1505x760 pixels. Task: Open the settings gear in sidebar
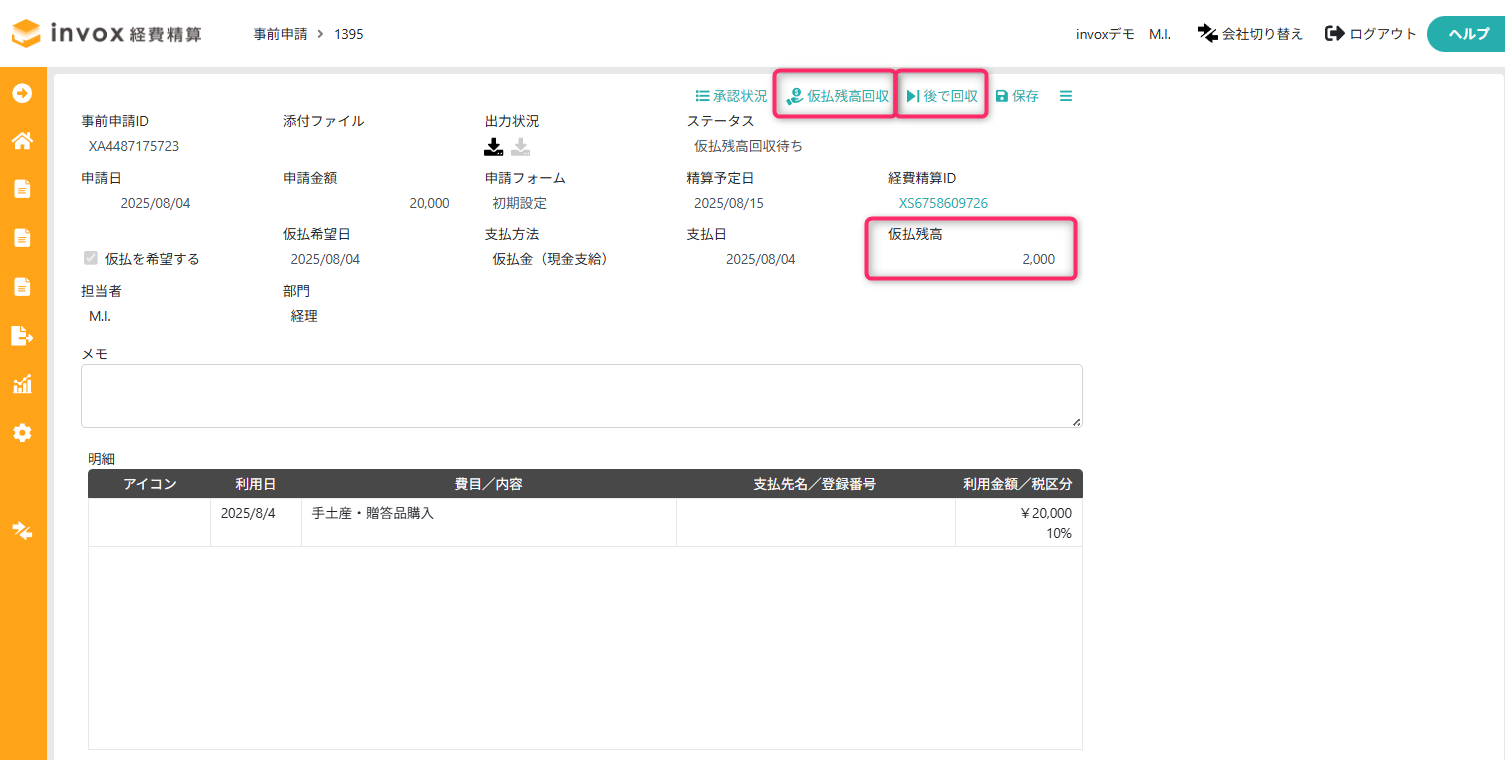click(22, 433)
